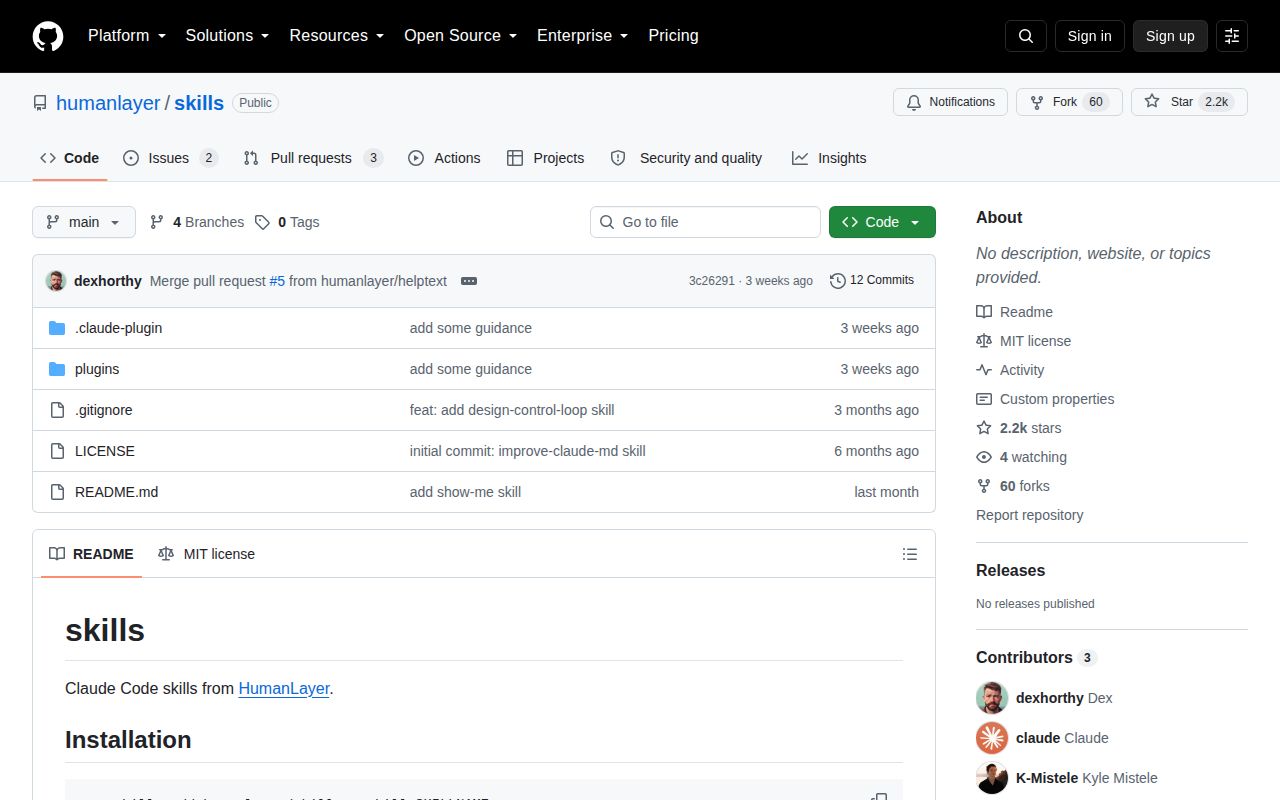Switch to the Insights tab
Screen dimensions: 1280x800
pyautogui.click(x=829, y=158)
